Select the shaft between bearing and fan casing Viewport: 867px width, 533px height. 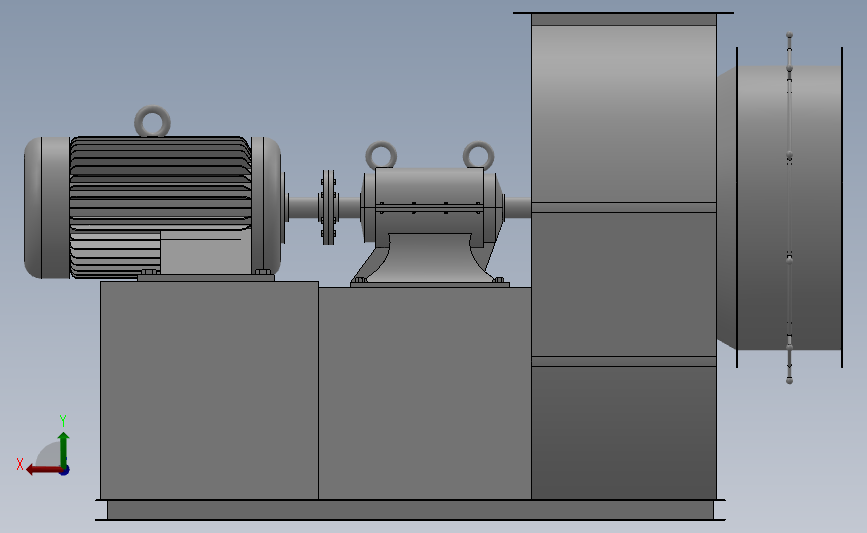518,207
